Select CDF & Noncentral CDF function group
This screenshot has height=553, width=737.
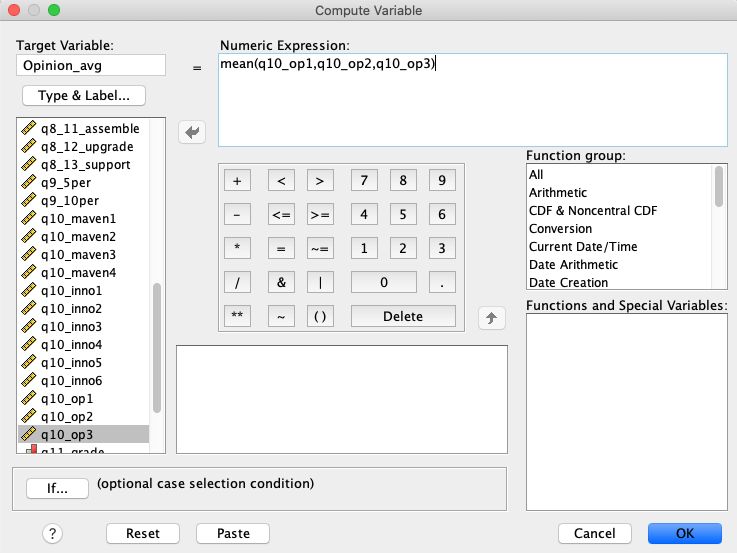(620, 210)
